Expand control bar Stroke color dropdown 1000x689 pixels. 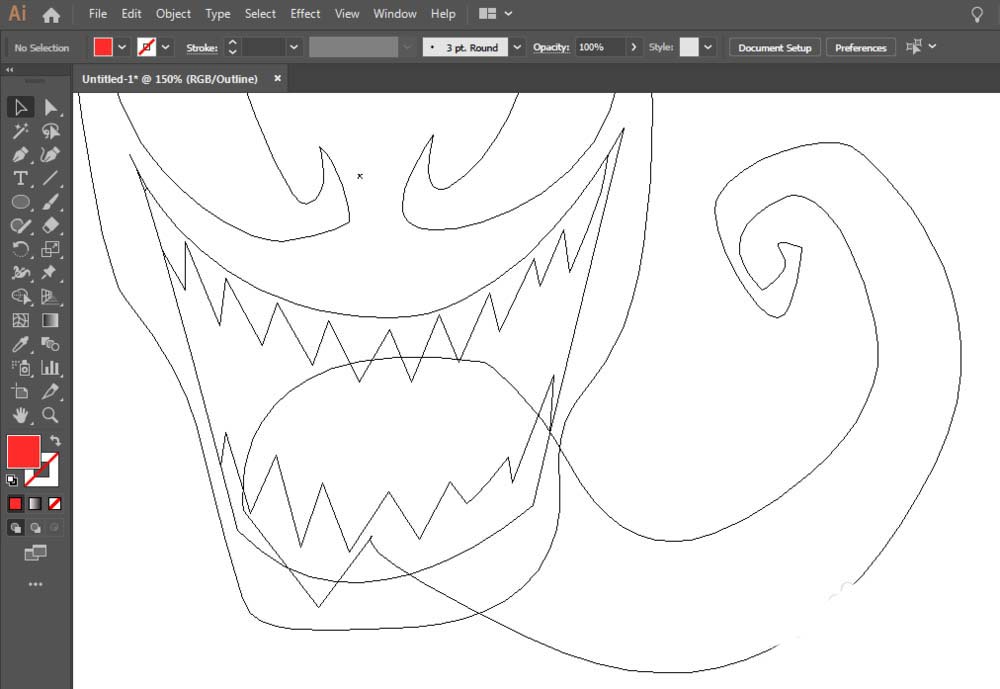click(x=166, y=47)
